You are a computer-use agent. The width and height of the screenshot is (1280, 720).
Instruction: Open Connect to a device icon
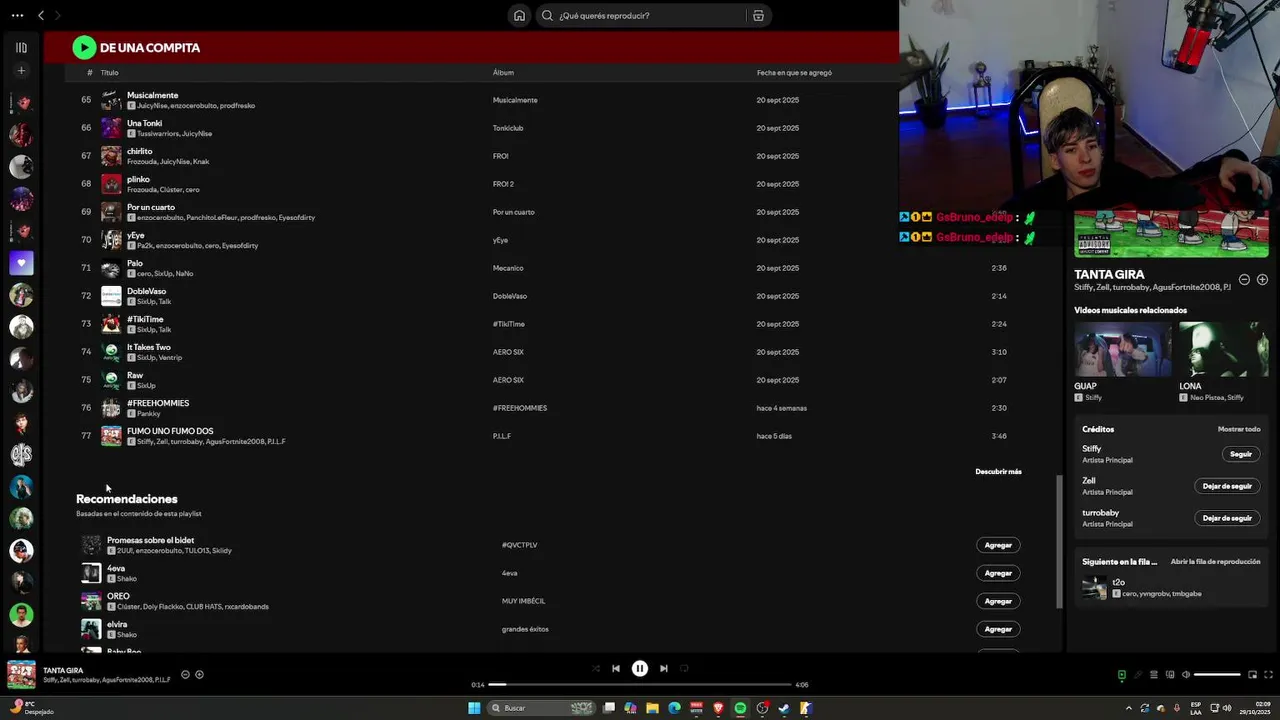[1170, 674]
